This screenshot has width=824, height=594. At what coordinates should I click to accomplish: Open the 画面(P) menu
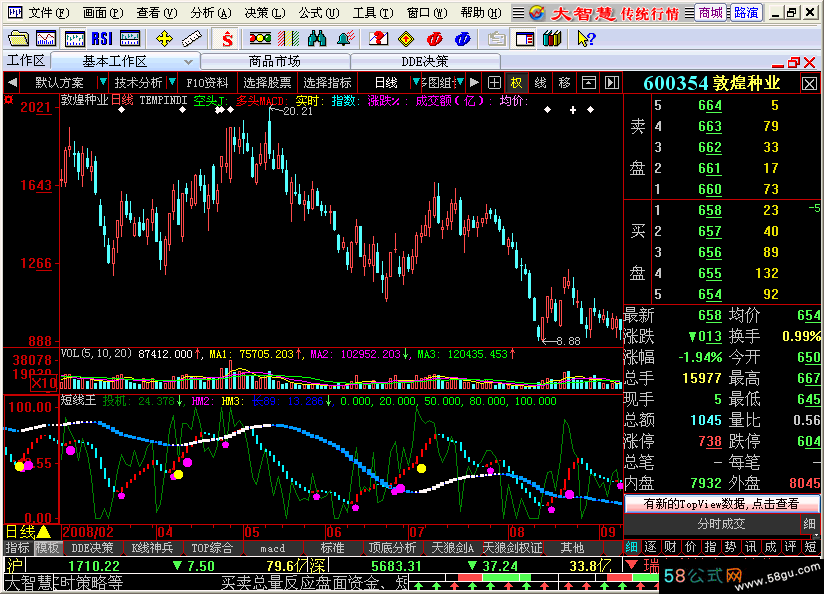[103, 13]
